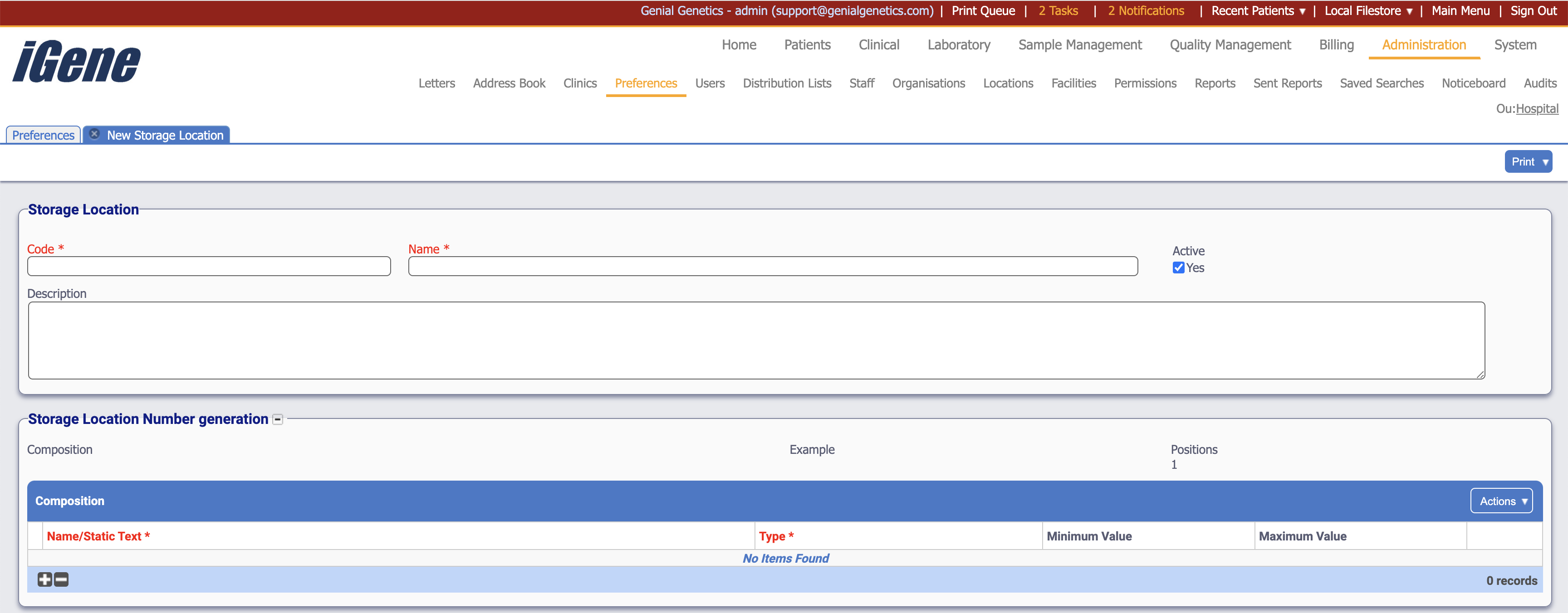Click into the Description text area
This screenshot has width=1568, height=613.
pos(756,341)
